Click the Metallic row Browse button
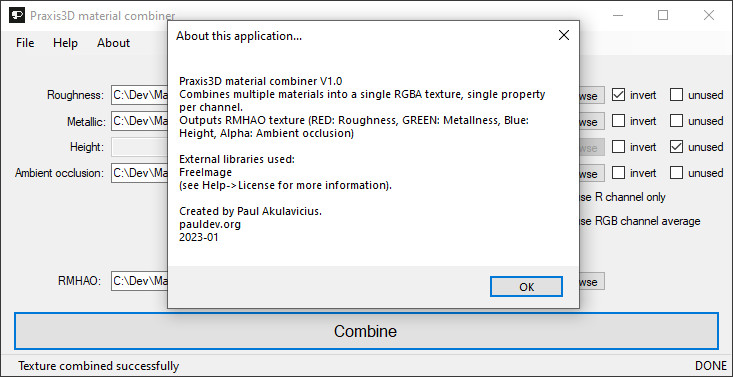 pos(592,122)
